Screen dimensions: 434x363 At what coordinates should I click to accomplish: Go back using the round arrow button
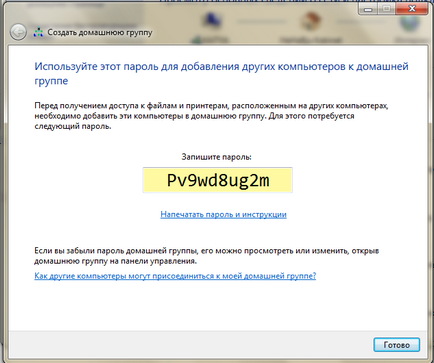18,32
